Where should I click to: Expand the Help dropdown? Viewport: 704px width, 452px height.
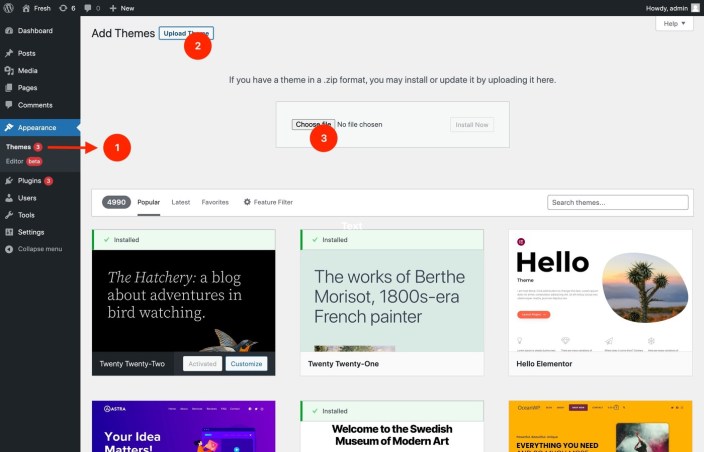point(676,23)
